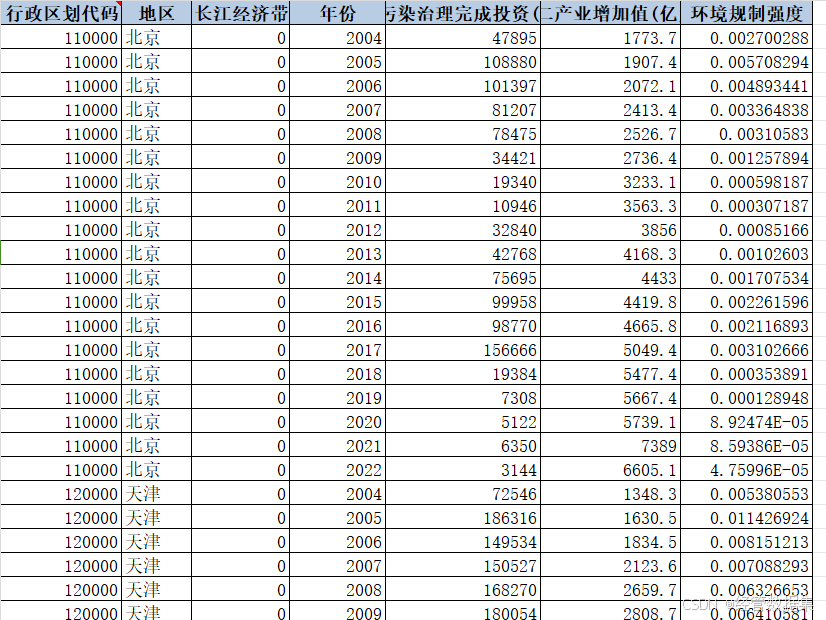Click the value 0.000128948

click(x=746, y=398)
